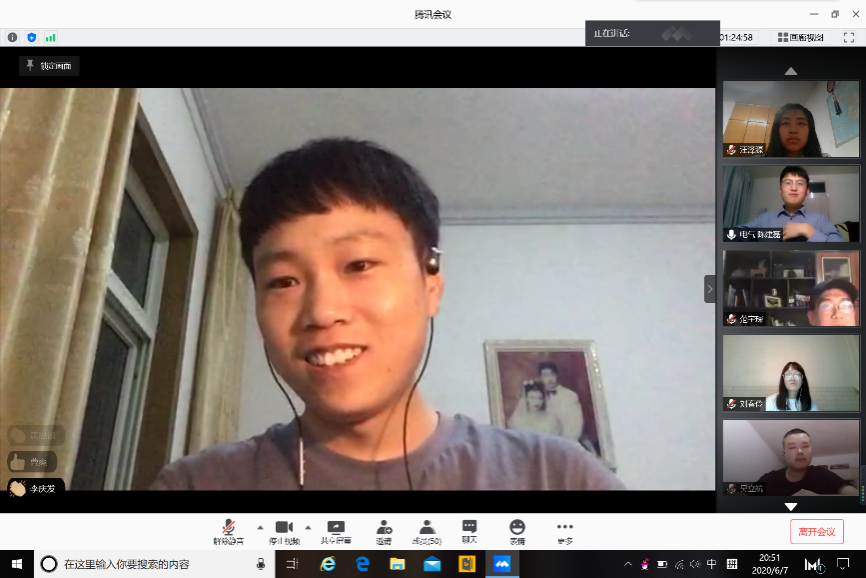Click the Cortana circle icon
Screen dimensions: 866x578
(49, 564)
